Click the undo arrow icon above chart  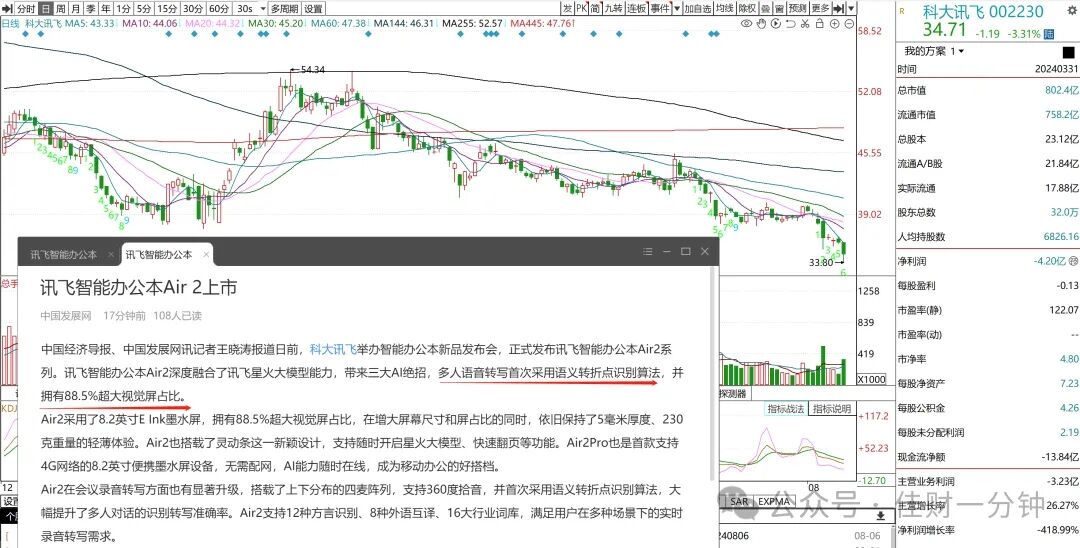790,23
